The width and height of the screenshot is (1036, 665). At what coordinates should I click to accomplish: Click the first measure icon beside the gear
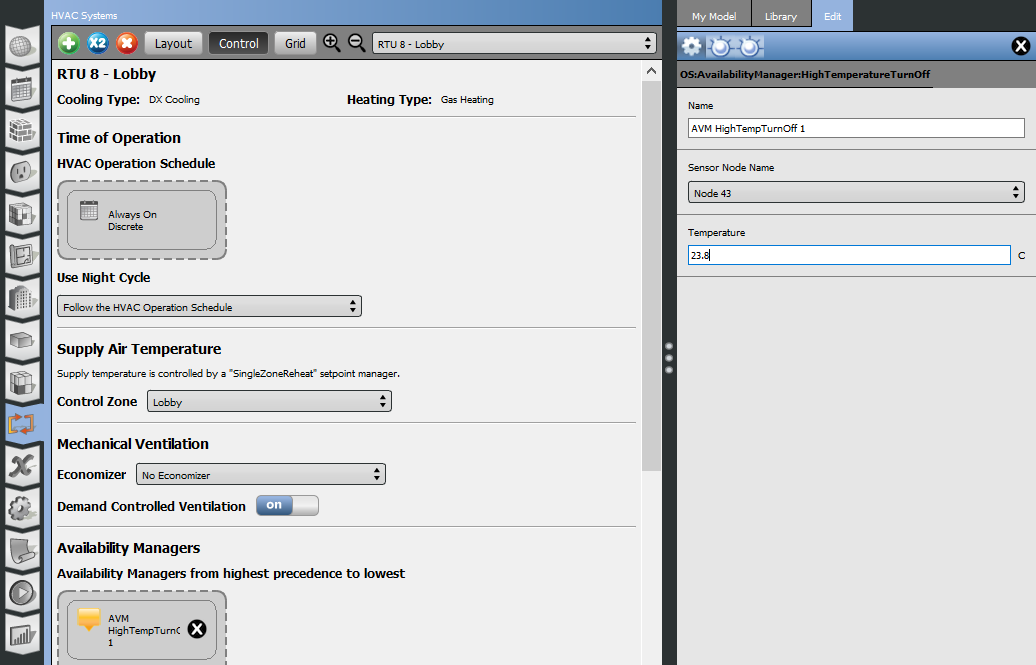pos(720,46)
